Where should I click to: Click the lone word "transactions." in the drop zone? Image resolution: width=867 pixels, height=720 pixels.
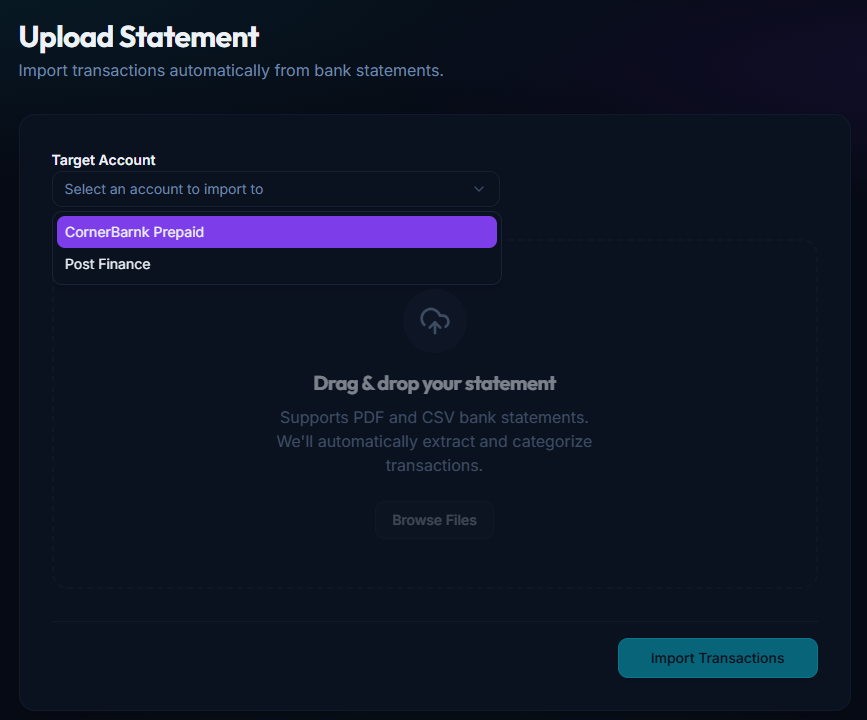point(434,465)
